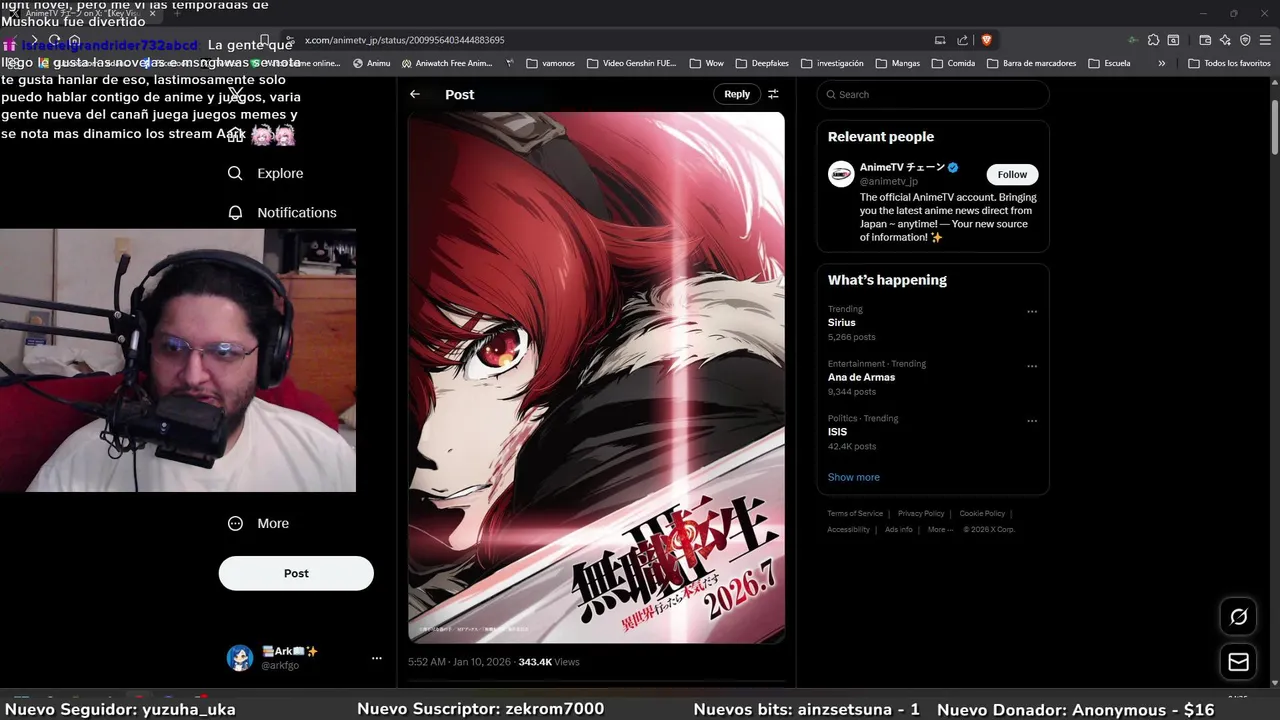Open the Sirius trending topic
1280x720 pixels.
point(842,323)
